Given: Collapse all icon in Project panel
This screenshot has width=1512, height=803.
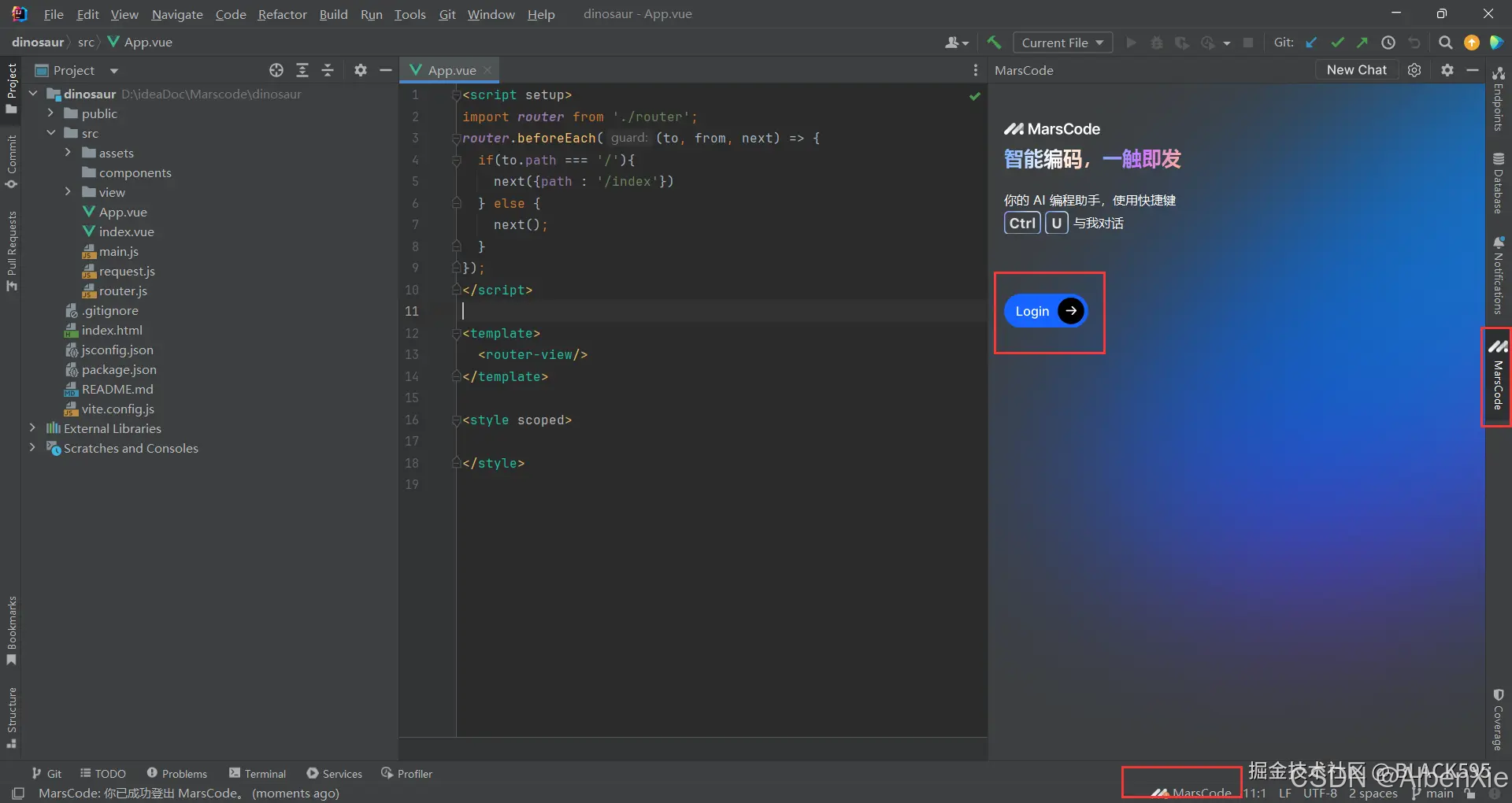Looking at the screenshot, I should pyautogui.click(x=328, y=70).
